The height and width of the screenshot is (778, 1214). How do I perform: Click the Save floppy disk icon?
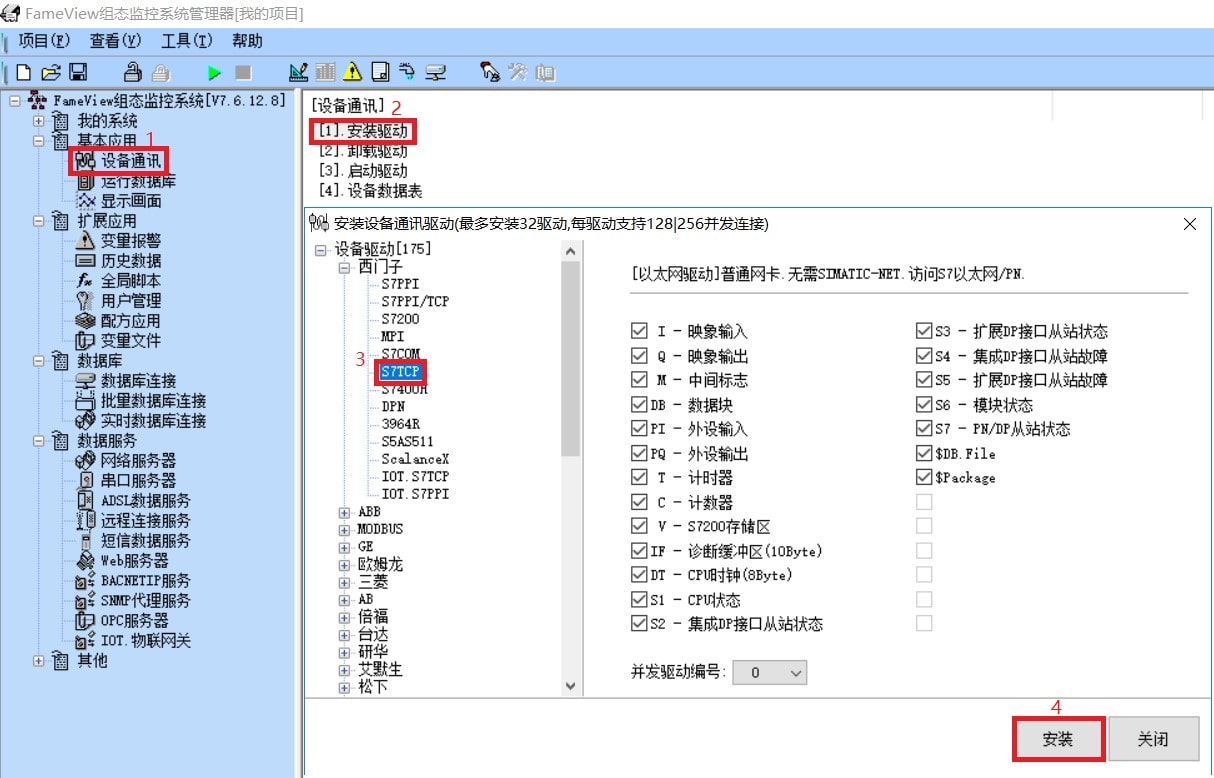click(x=78, y=72)
